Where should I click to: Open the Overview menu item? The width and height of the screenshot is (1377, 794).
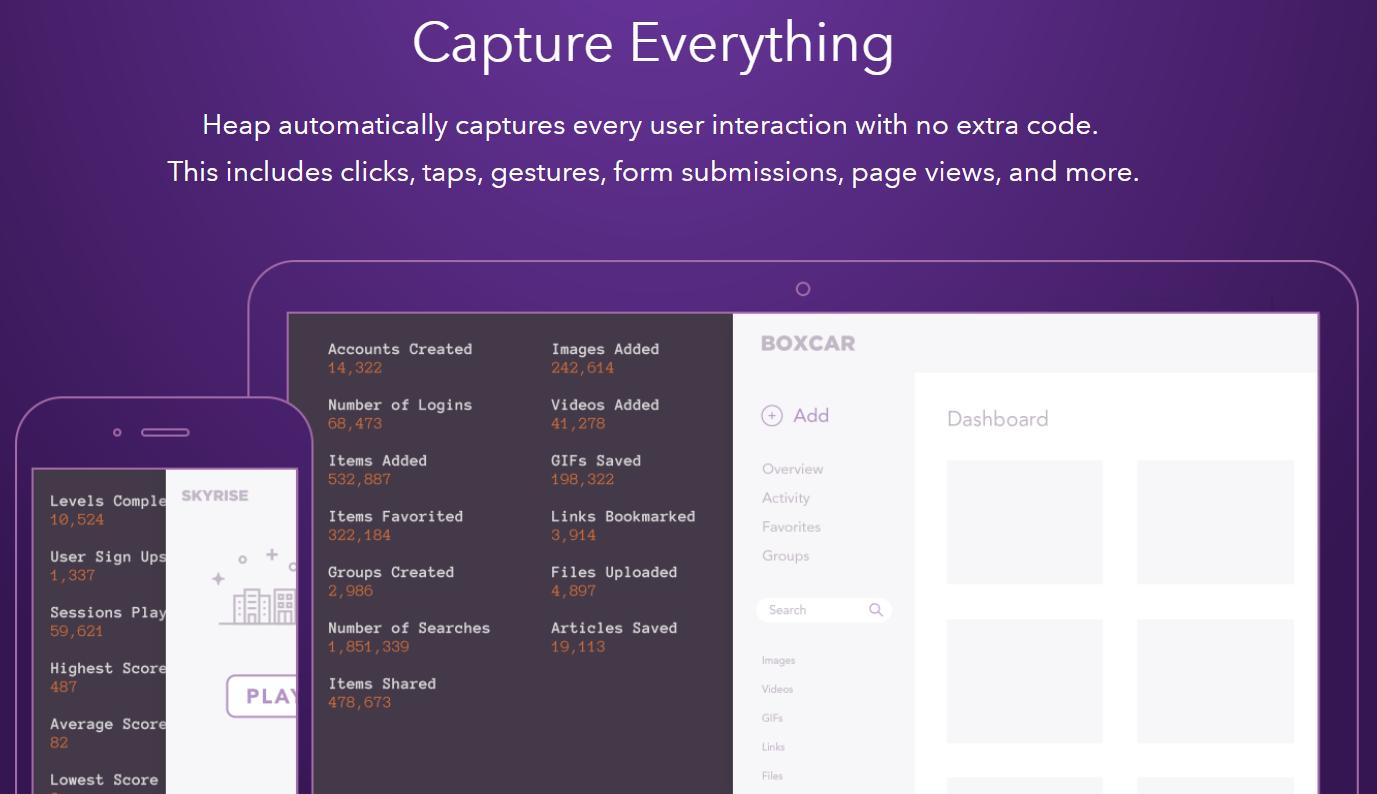point(793,469)
